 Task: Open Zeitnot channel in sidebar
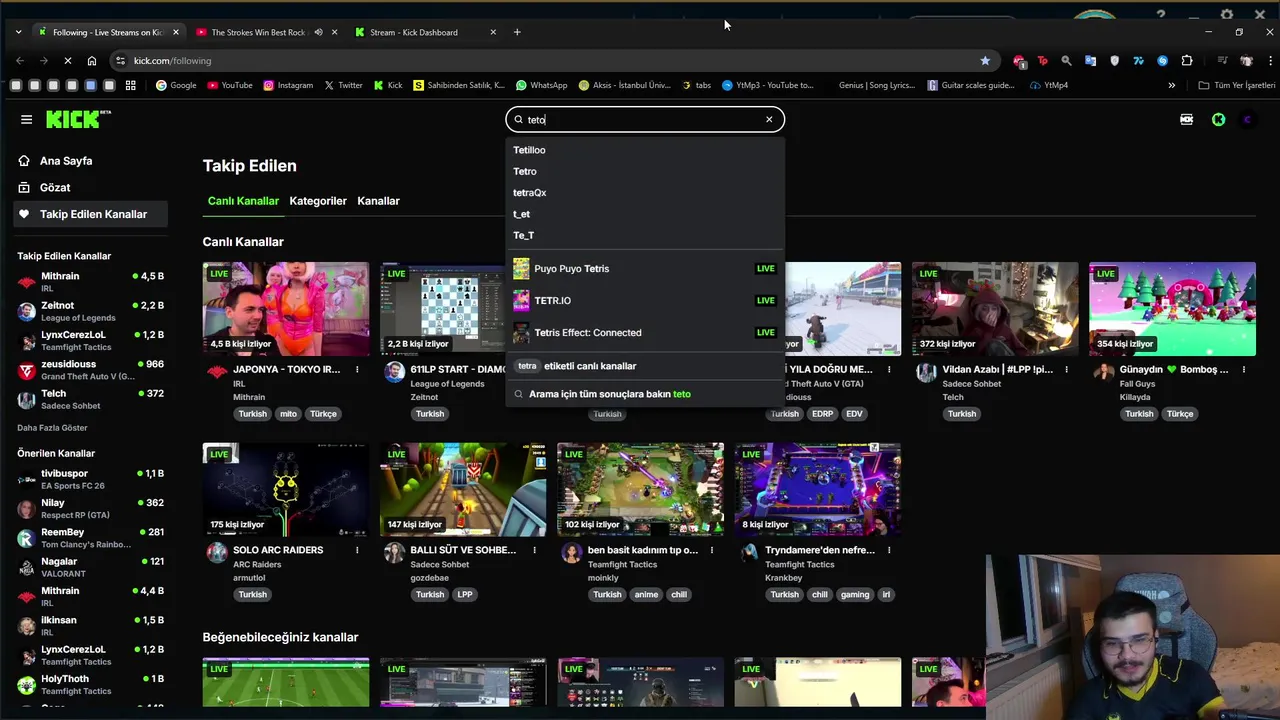(91, 311)
